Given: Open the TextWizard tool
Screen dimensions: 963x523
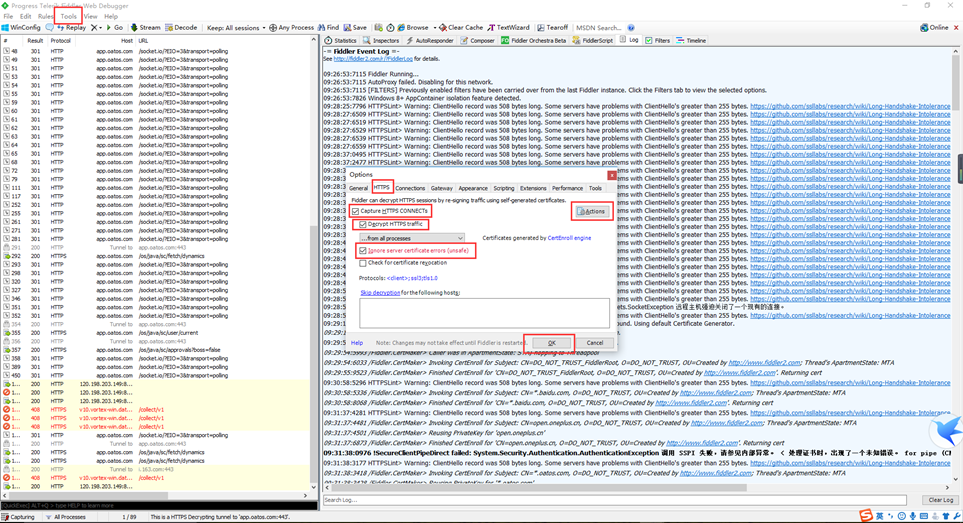Looking at the screenshot, I should 509,28.
